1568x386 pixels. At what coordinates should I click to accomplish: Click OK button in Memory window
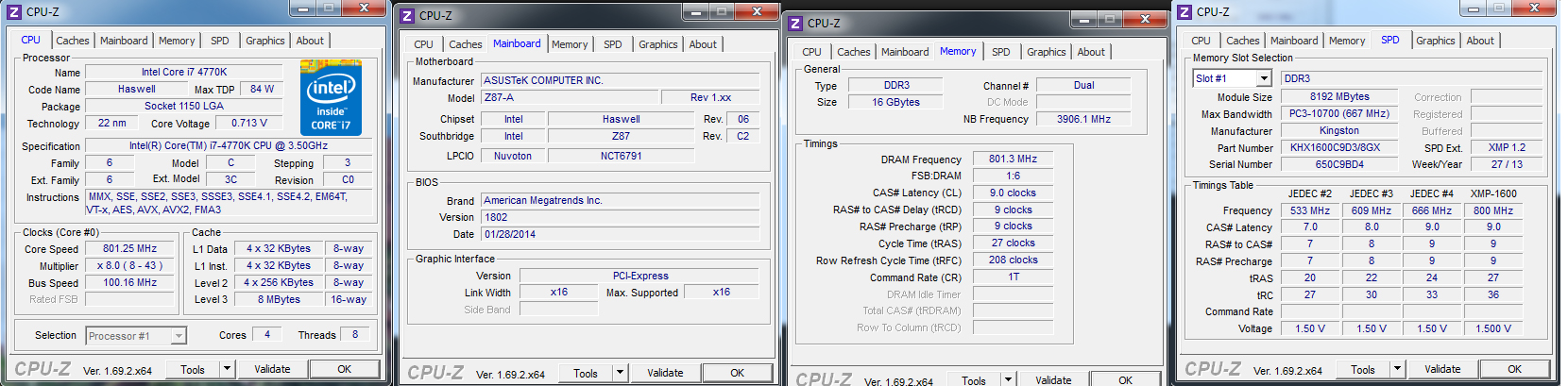click(x=1126, y=379)
